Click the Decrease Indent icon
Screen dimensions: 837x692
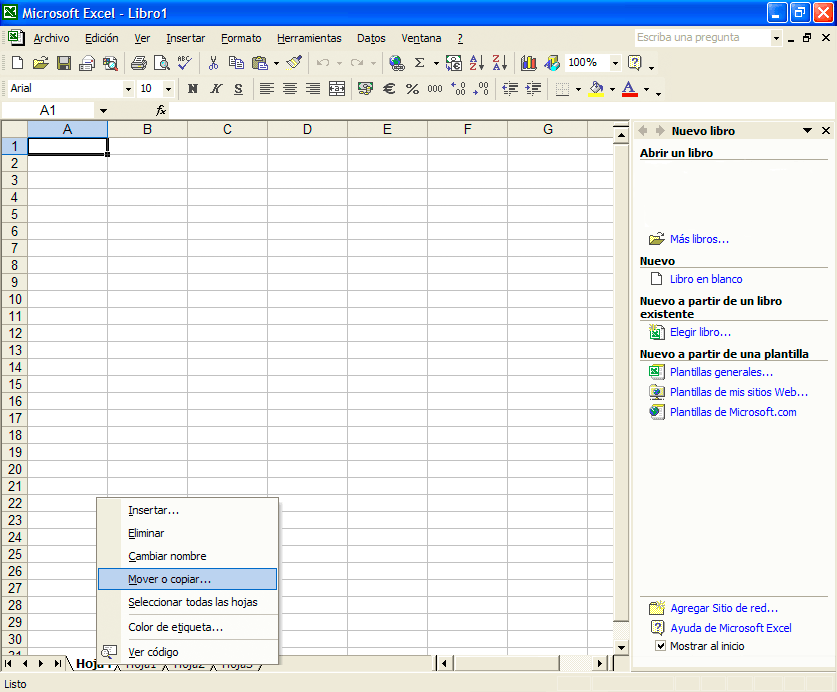pos(510,89)
